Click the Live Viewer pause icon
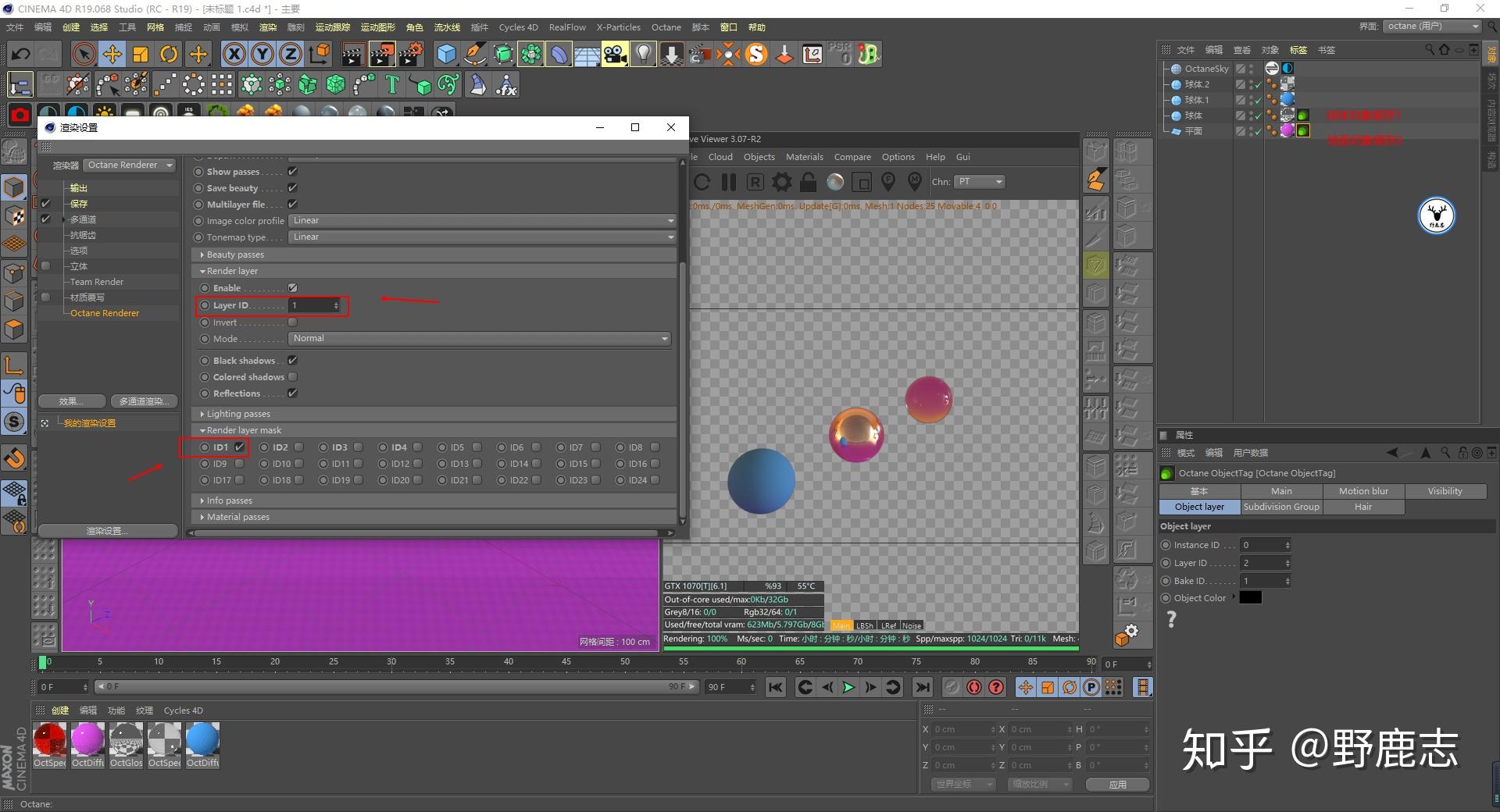Viewport: 1500px width, 812px height. [x=729, y=182]
